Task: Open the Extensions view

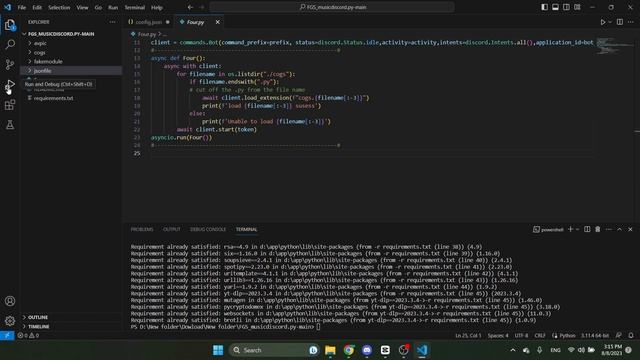Action: (x=10, y=105)
